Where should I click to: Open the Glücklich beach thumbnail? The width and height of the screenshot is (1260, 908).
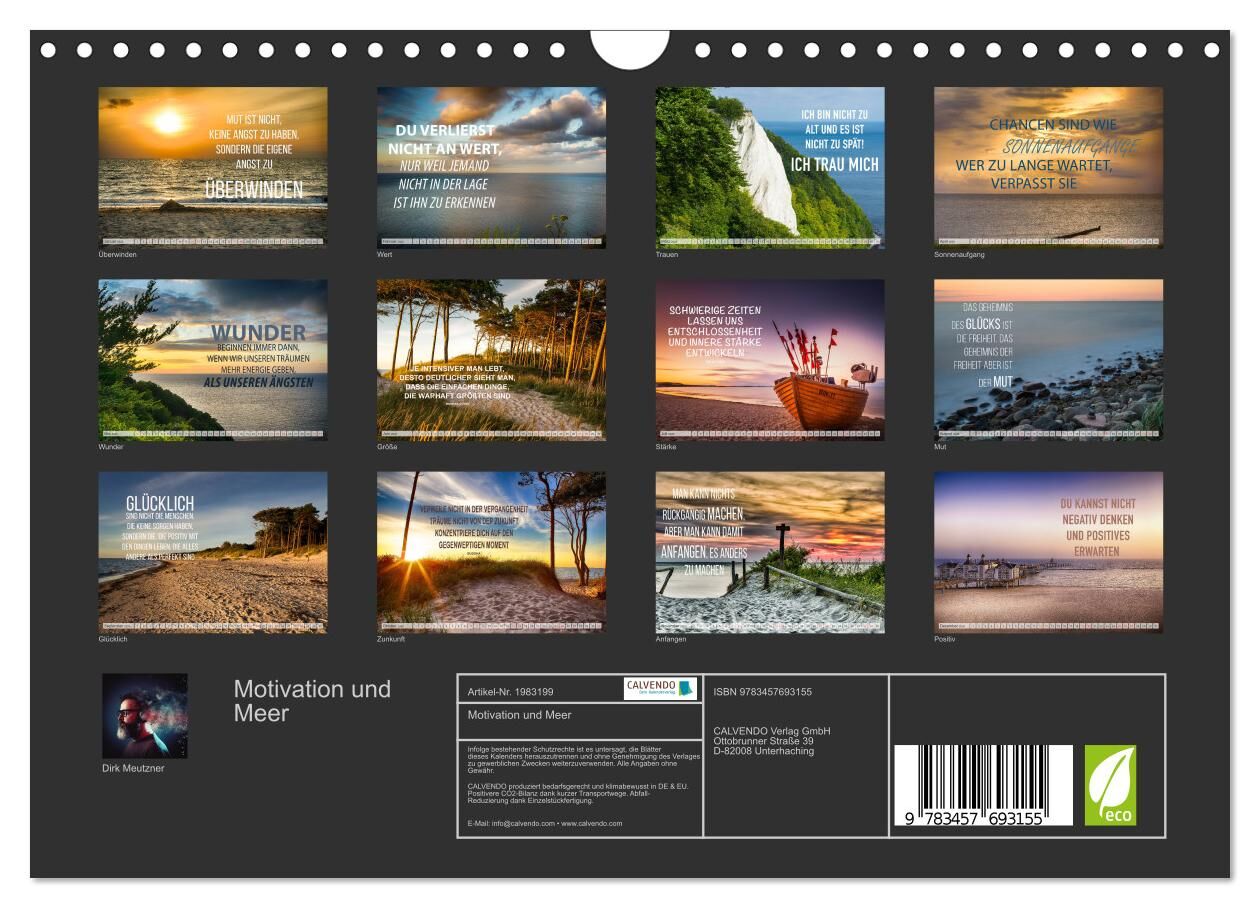[213, 552]
